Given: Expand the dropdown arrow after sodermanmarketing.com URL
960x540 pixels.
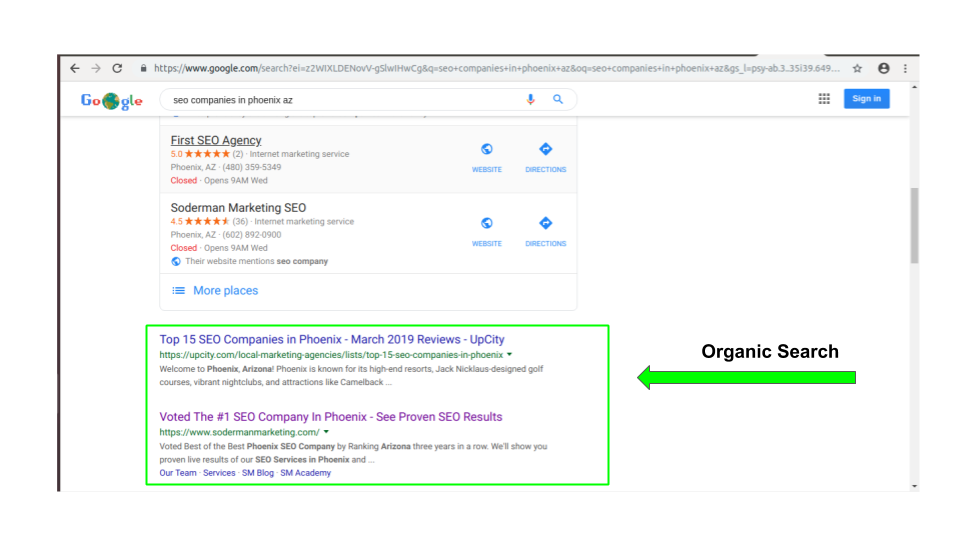Looking at the screenshot, I should (326, 432).
